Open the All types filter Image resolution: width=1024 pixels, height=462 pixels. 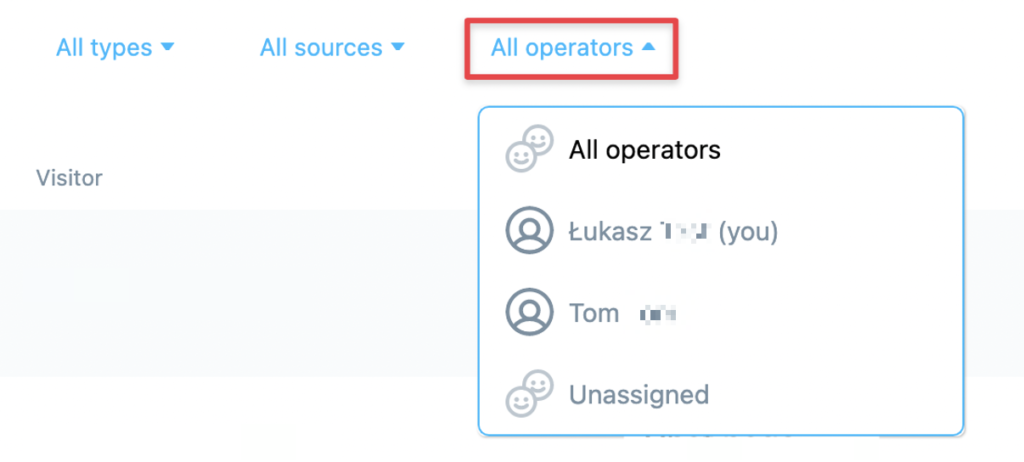click(x=116, y=48)
